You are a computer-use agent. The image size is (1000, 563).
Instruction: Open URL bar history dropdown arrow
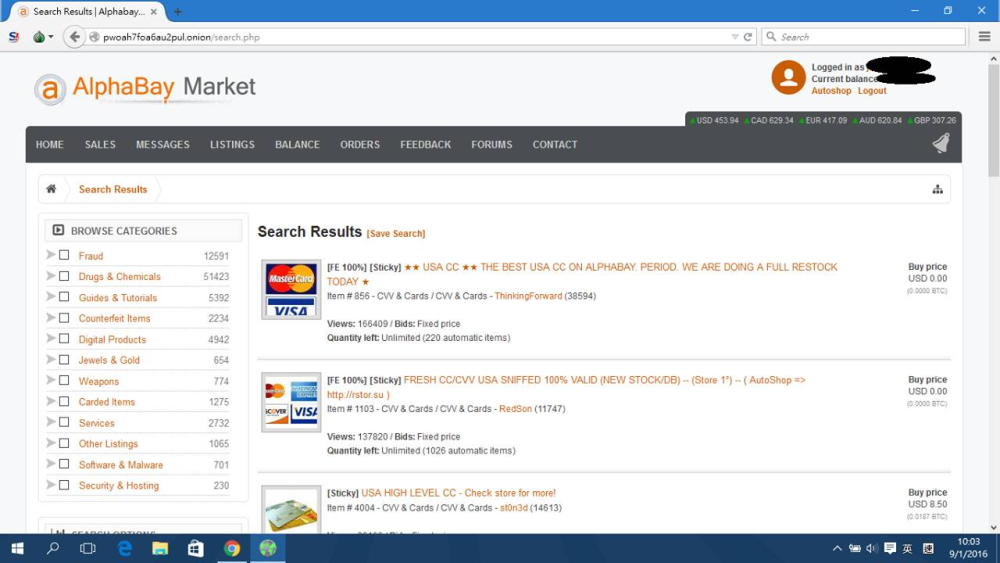[735, 37]
